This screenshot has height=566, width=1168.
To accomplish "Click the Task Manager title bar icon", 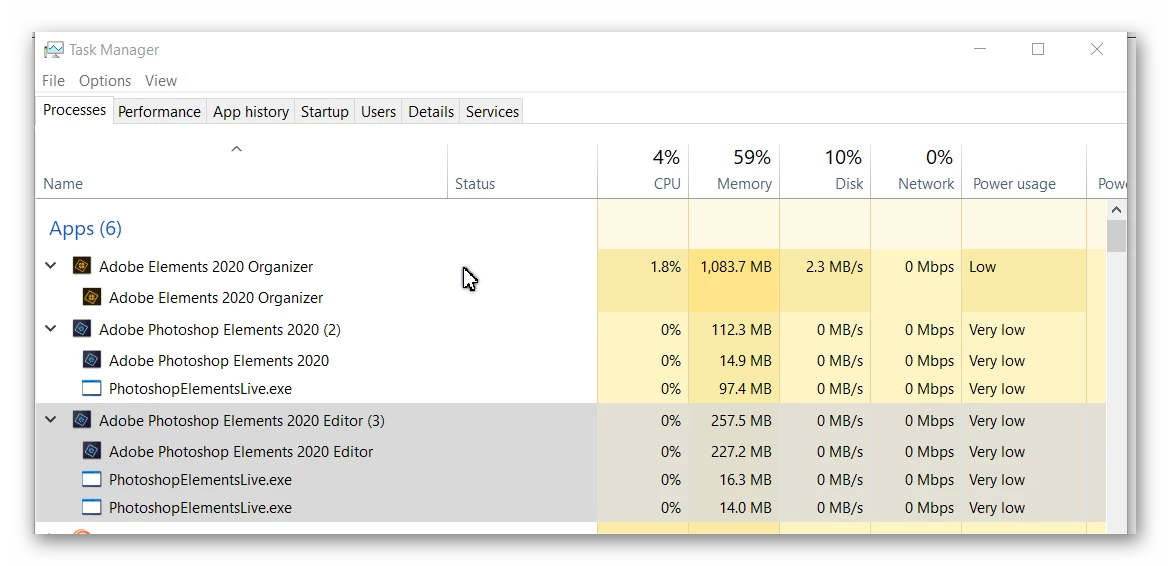I will [x=54, y=50].
